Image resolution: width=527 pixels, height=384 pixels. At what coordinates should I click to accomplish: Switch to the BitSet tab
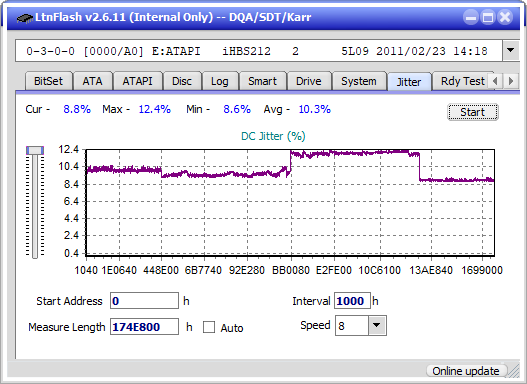[x=48, y=81]
